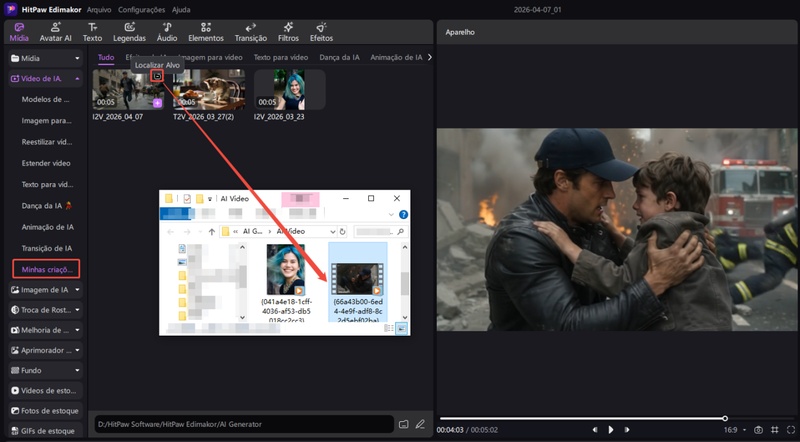Select Imagem para... sidebar item

point(46,121)
